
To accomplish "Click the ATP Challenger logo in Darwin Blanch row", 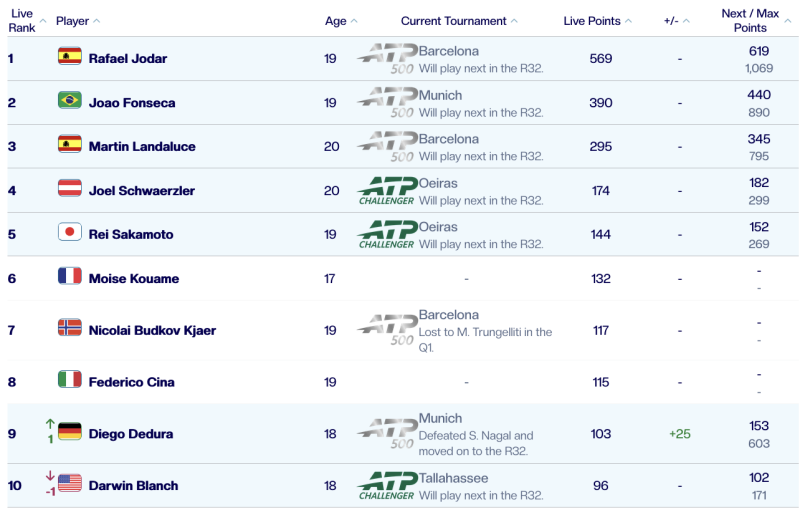I will [x=386, y=485].
